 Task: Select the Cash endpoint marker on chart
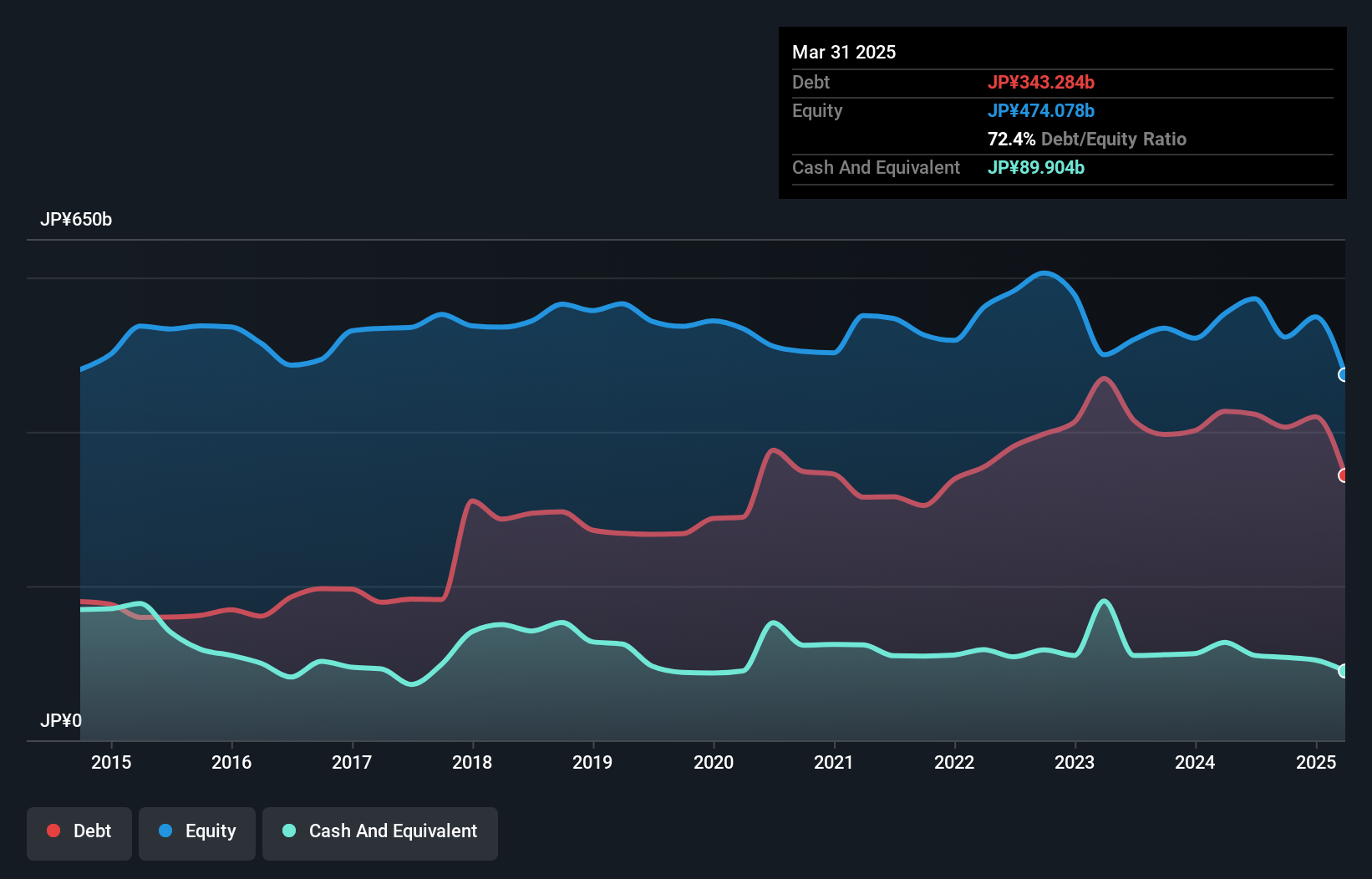(x=1344, y=671)
